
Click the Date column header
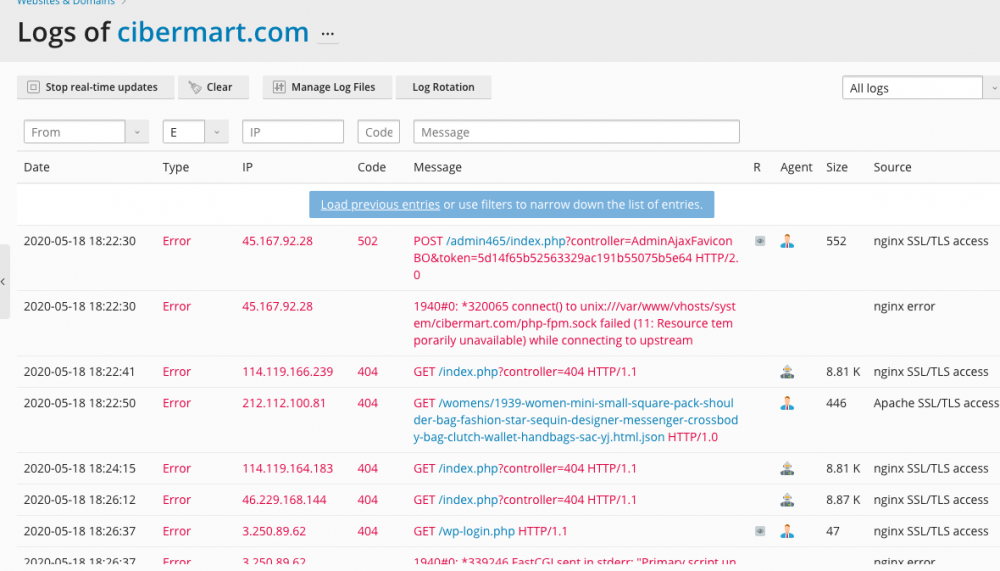(36, 167)
